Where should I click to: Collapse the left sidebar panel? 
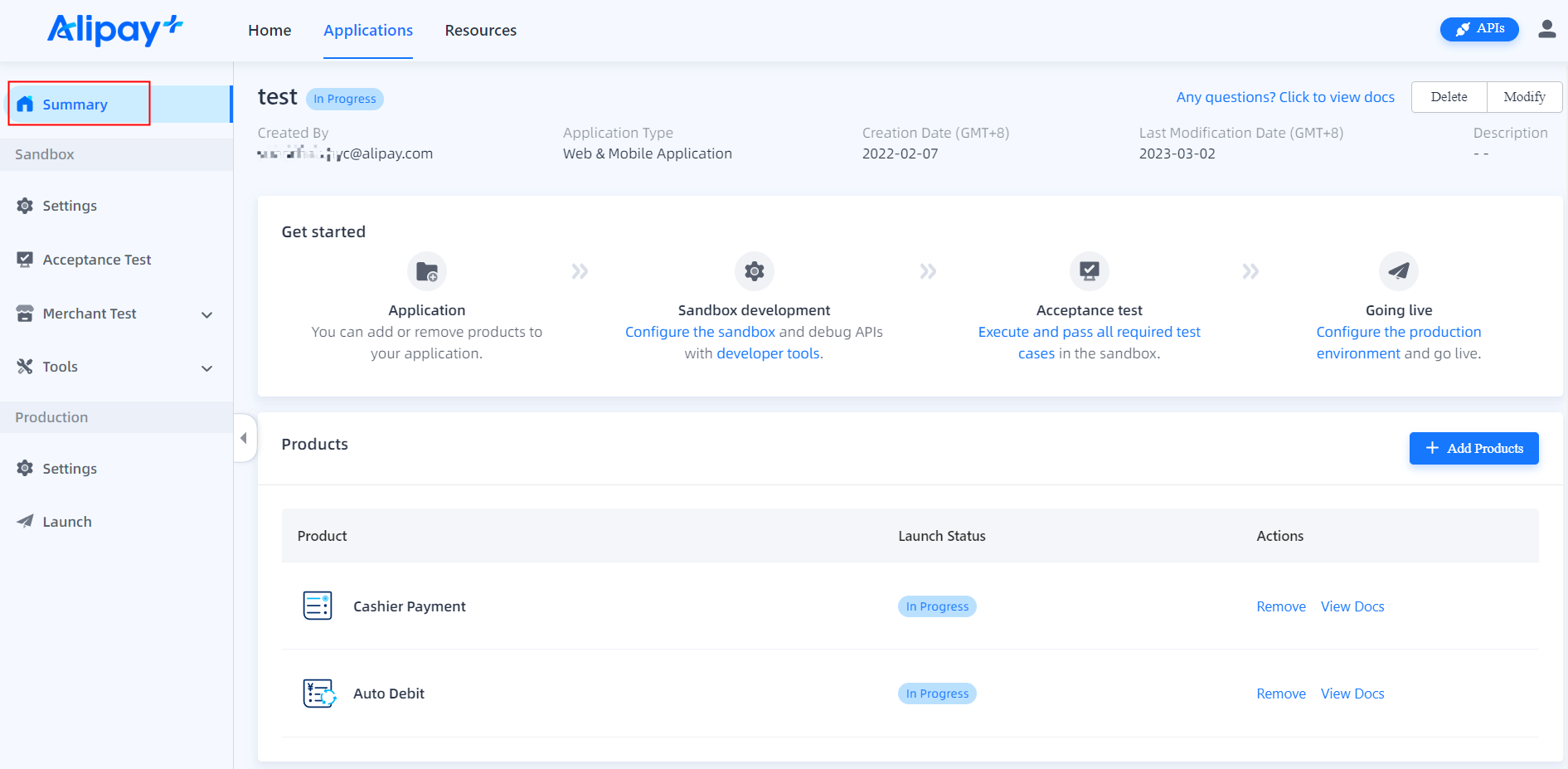244,438
